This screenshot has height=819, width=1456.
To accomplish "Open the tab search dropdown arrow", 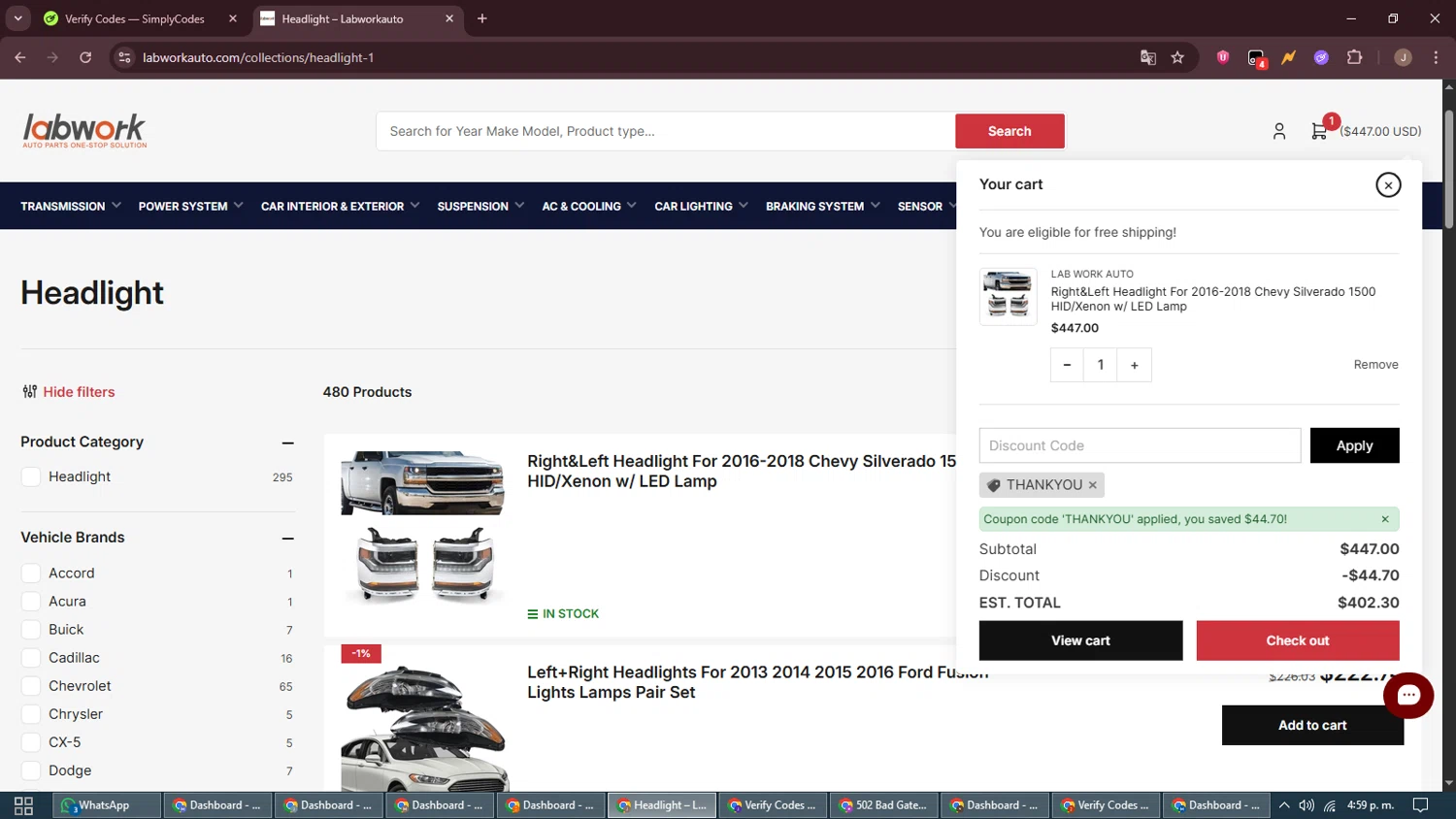I will pos(17,18).
